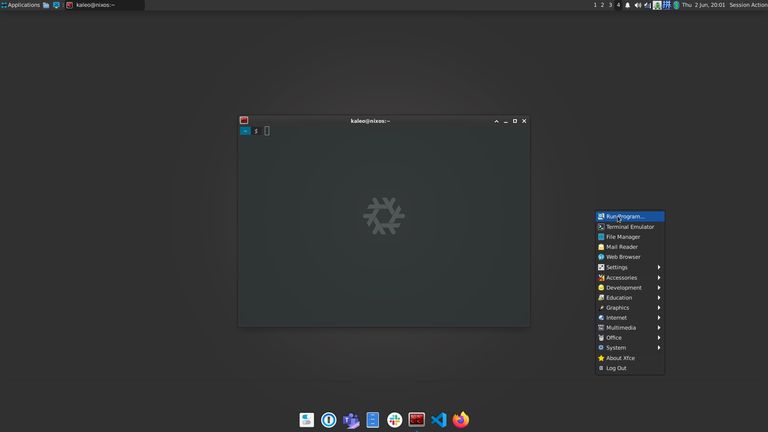Select Run Program in the context menu
The height and width of the screenshot is (432, 768).
pyautogui.click(x=630, y=216)
